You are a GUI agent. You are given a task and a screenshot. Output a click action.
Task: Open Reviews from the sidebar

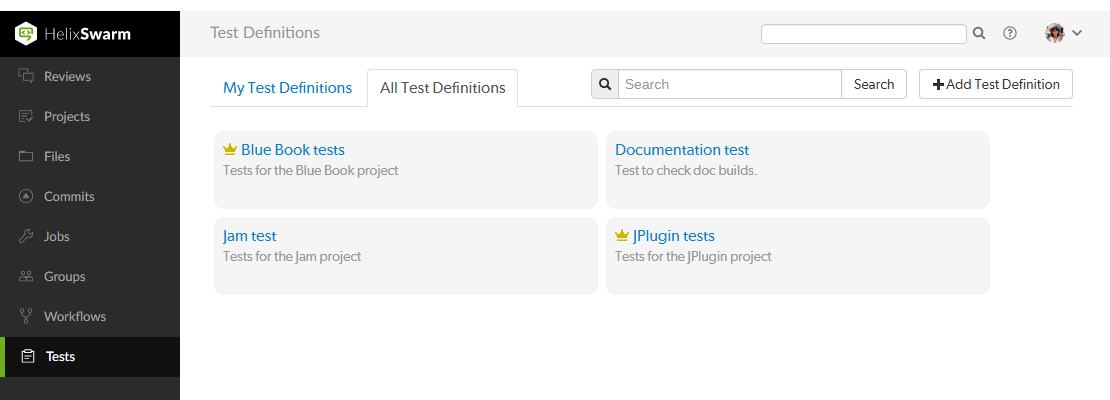coord(90,76)
